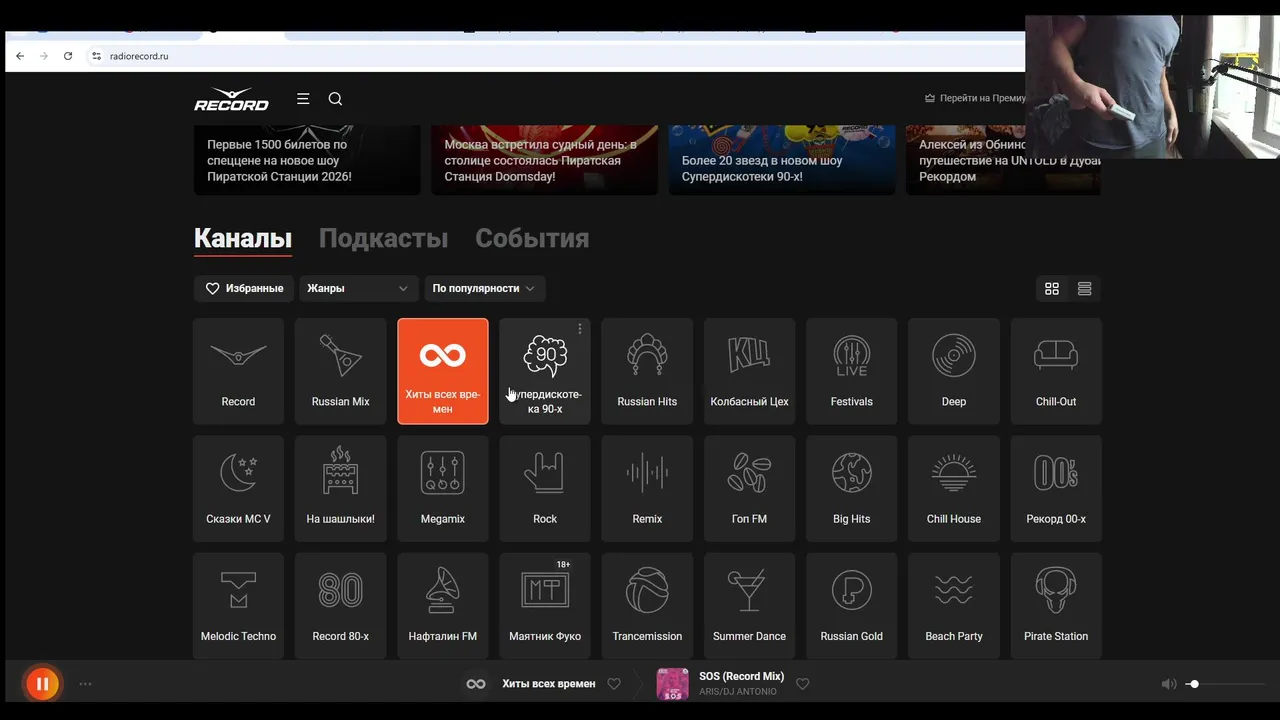
Task: Play the Beach Party channel
Action: click(x=954, y=605)
